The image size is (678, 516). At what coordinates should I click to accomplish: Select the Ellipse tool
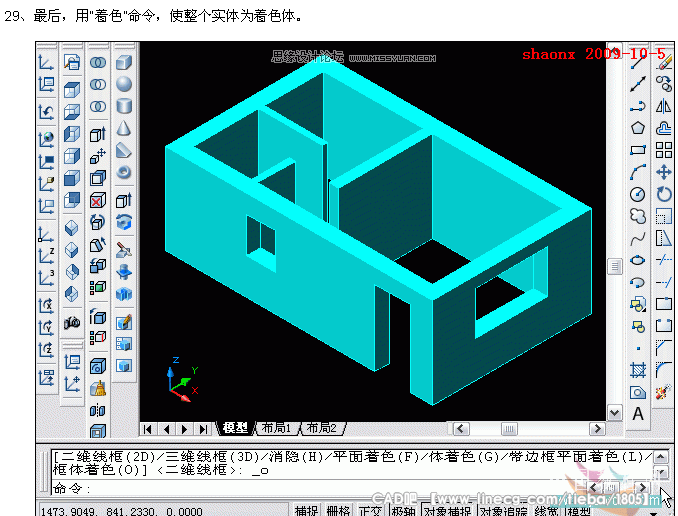(x=638, y=260)
